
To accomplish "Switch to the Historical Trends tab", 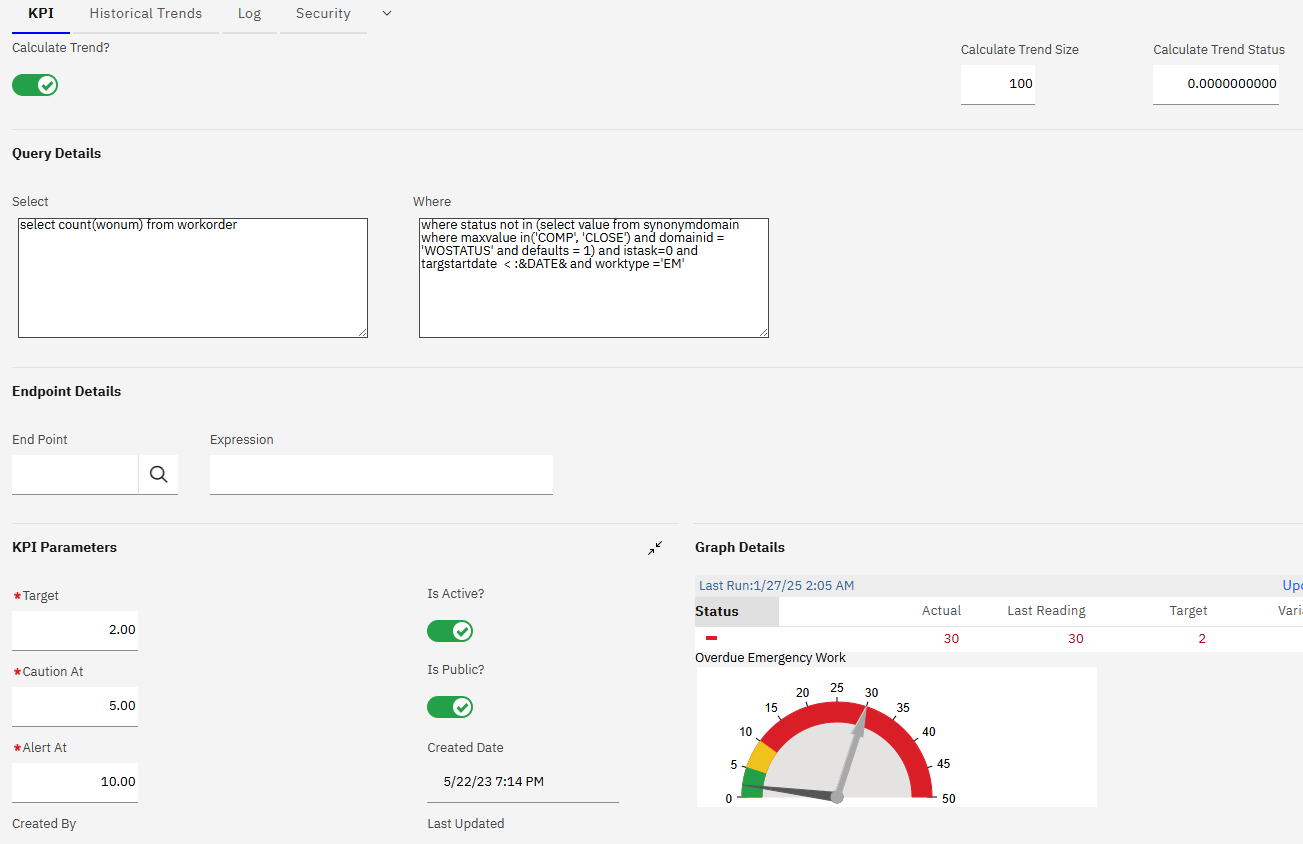I will (x=145, y=13).
